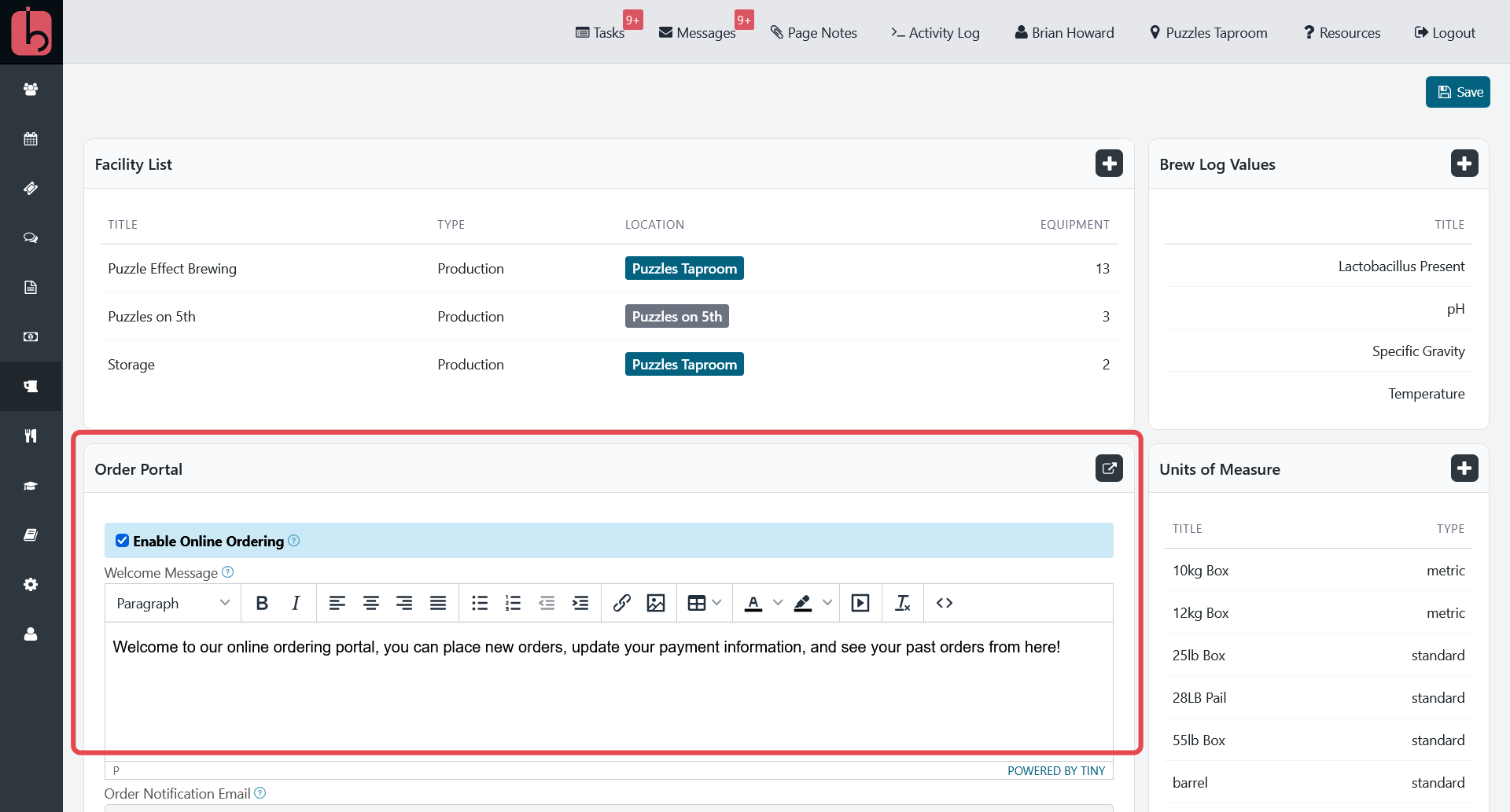Open the users group sidebar icon

[x=31, y=90]
